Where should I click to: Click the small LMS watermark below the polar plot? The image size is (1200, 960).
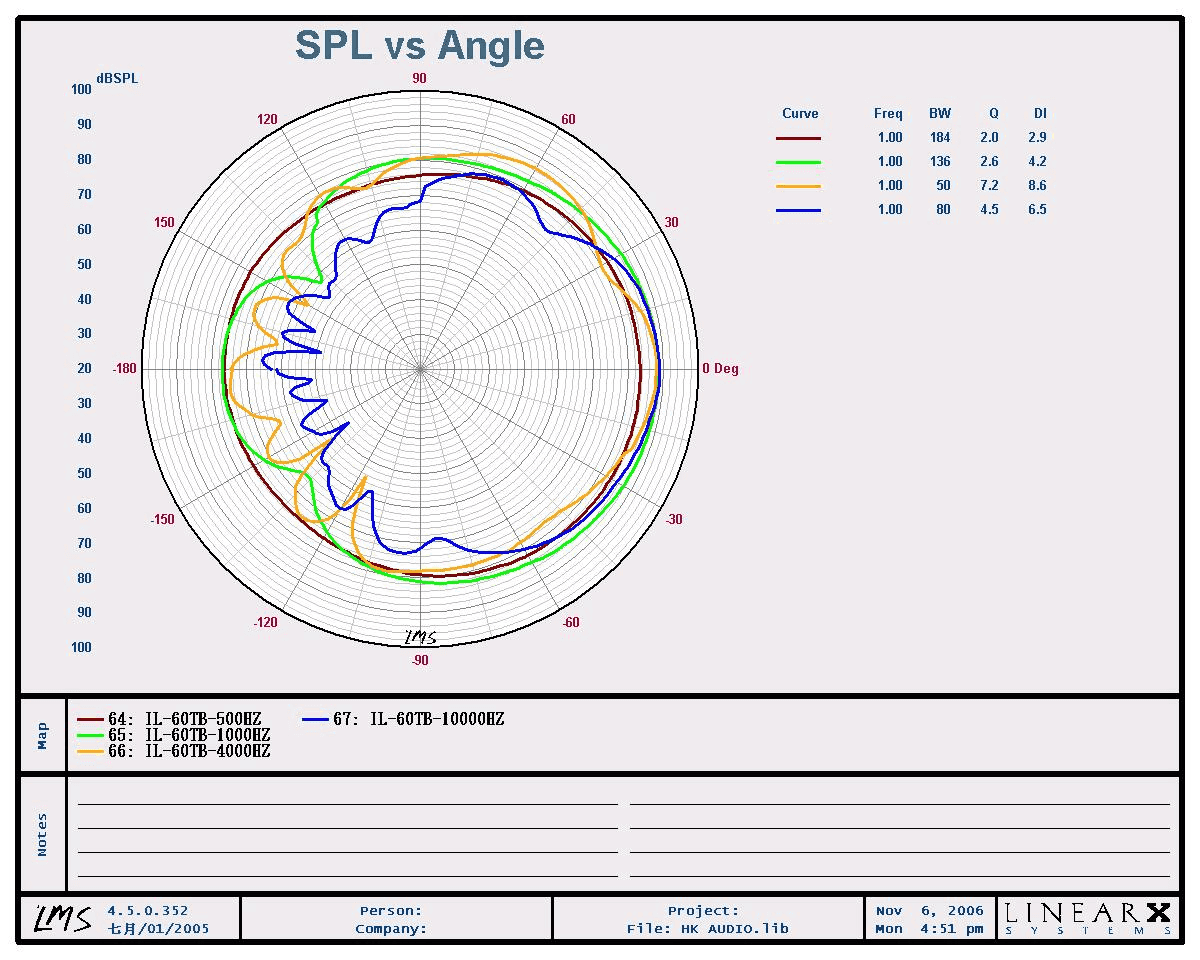pyautogui.click(x=420, y=637)
